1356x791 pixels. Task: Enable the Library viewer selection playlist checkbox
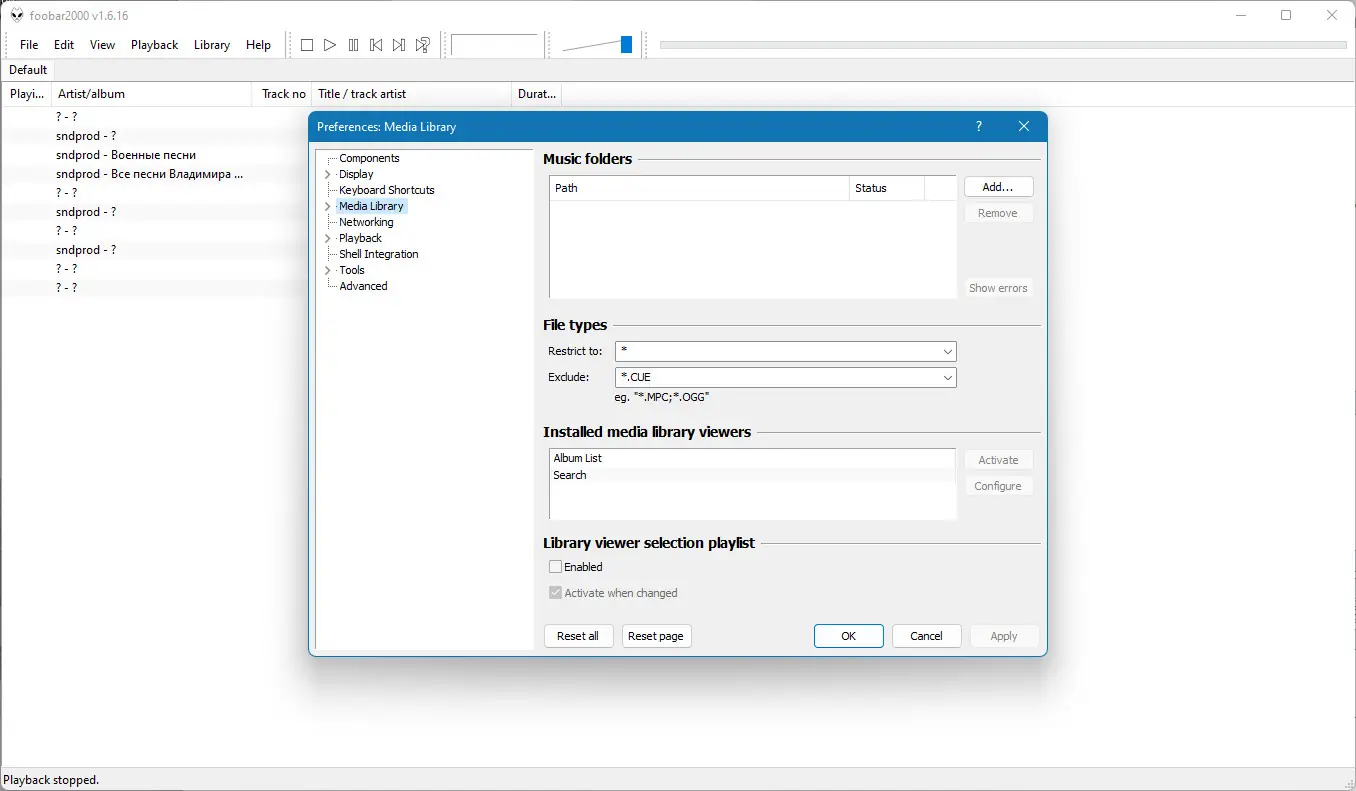pos(556,567)
